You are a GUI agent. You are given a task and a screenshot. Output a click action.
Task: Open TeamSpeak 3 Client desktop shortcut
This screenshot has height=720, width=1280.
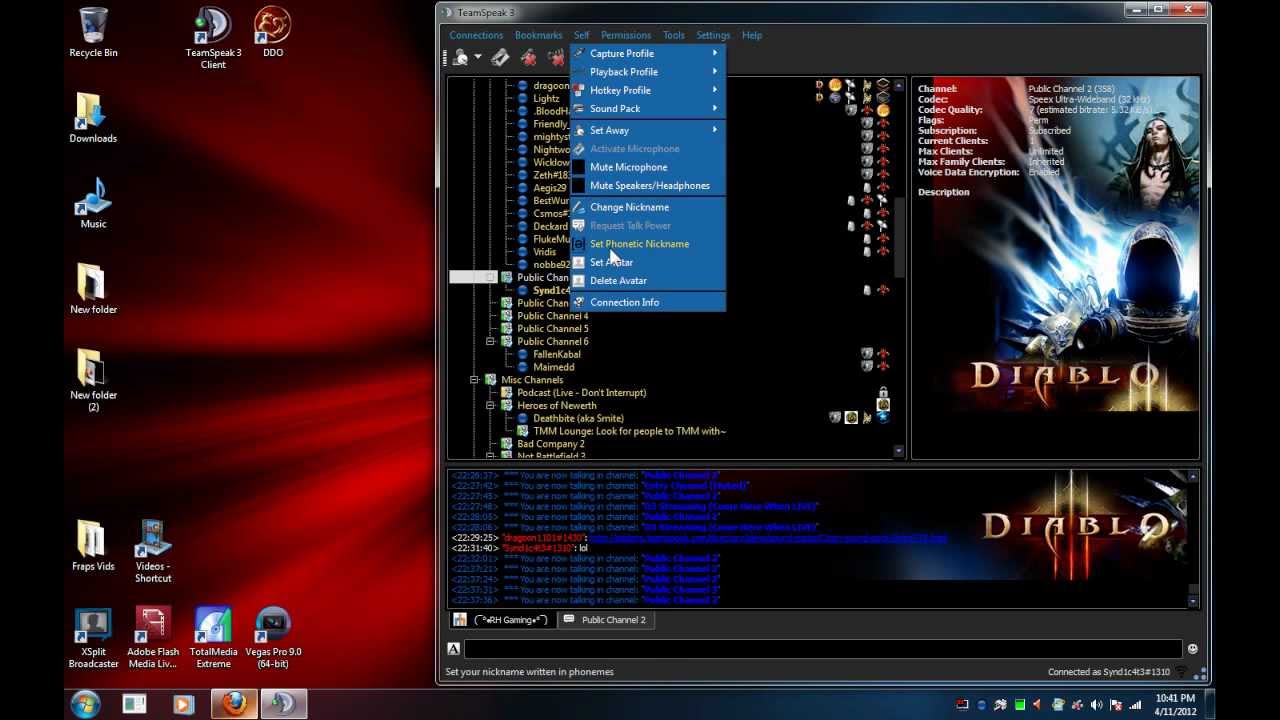(x=213, y=38)
